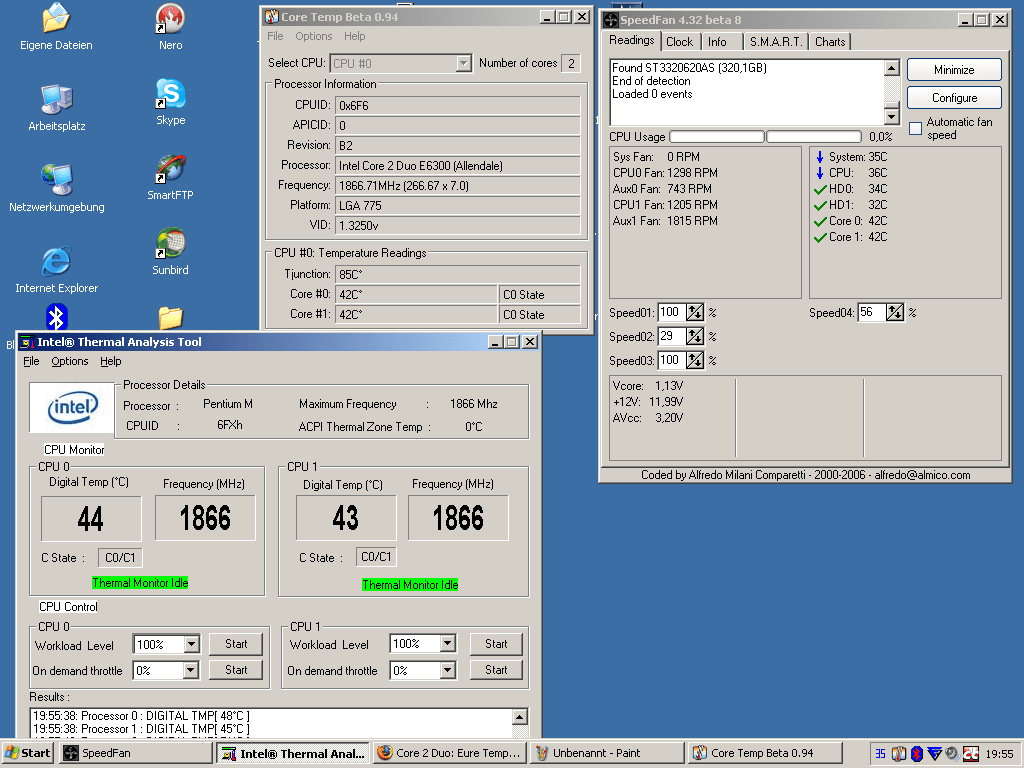Switch to Core 2 Duo Firefox taskbar button
This screenshot has width=1024, height=768.
(449, 753)
